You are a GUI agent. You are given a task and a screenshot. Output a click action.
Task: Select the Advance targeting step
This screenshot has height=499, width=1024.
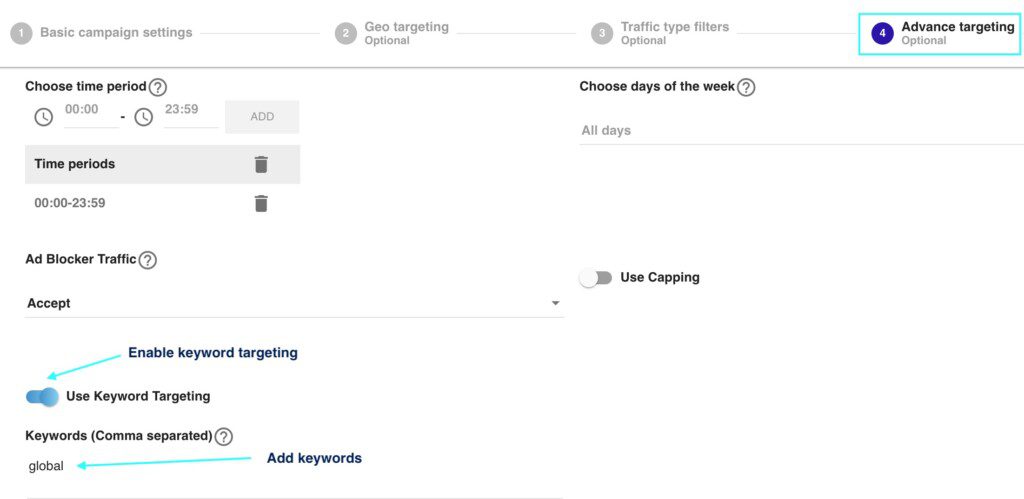tap(942, 33)
